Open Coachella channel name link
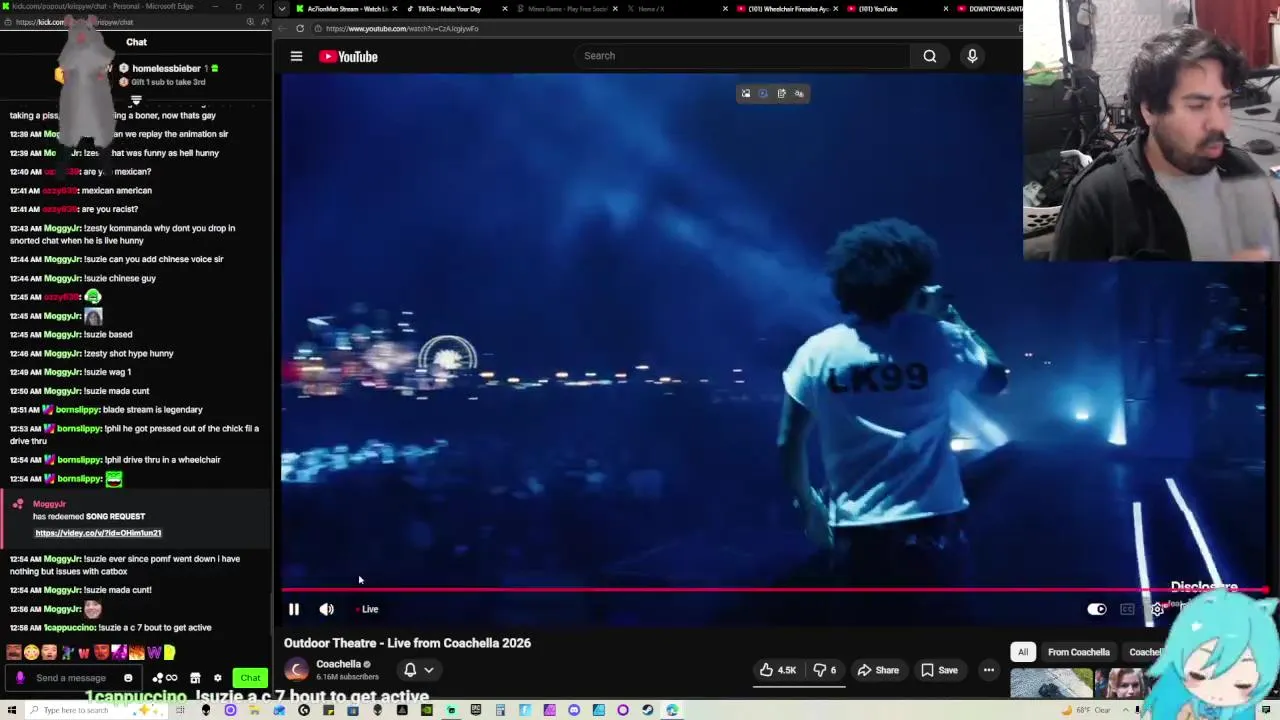 click(338, 664)
